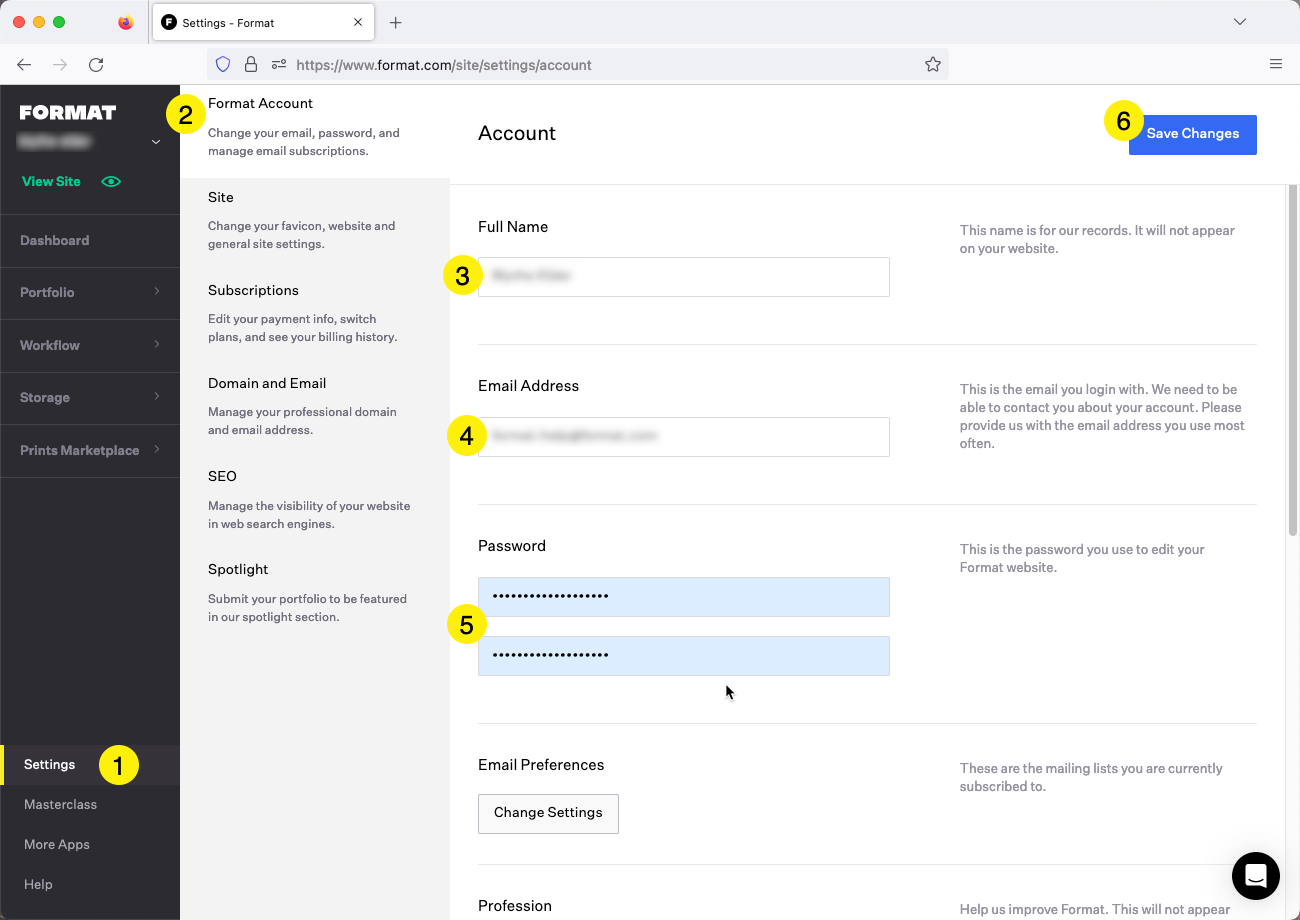Click the browser back arrow
The height and width of the screenshot is (920, 1300).
(x=24, y=65)
